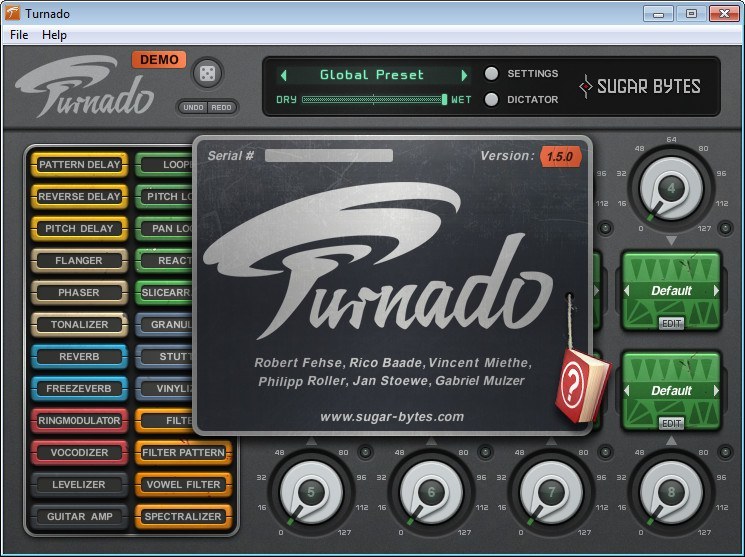Image resolution: width=745 pixels, height=557 pixels.
Task: Click the orange DEMO badge
Action: point(159,59)
